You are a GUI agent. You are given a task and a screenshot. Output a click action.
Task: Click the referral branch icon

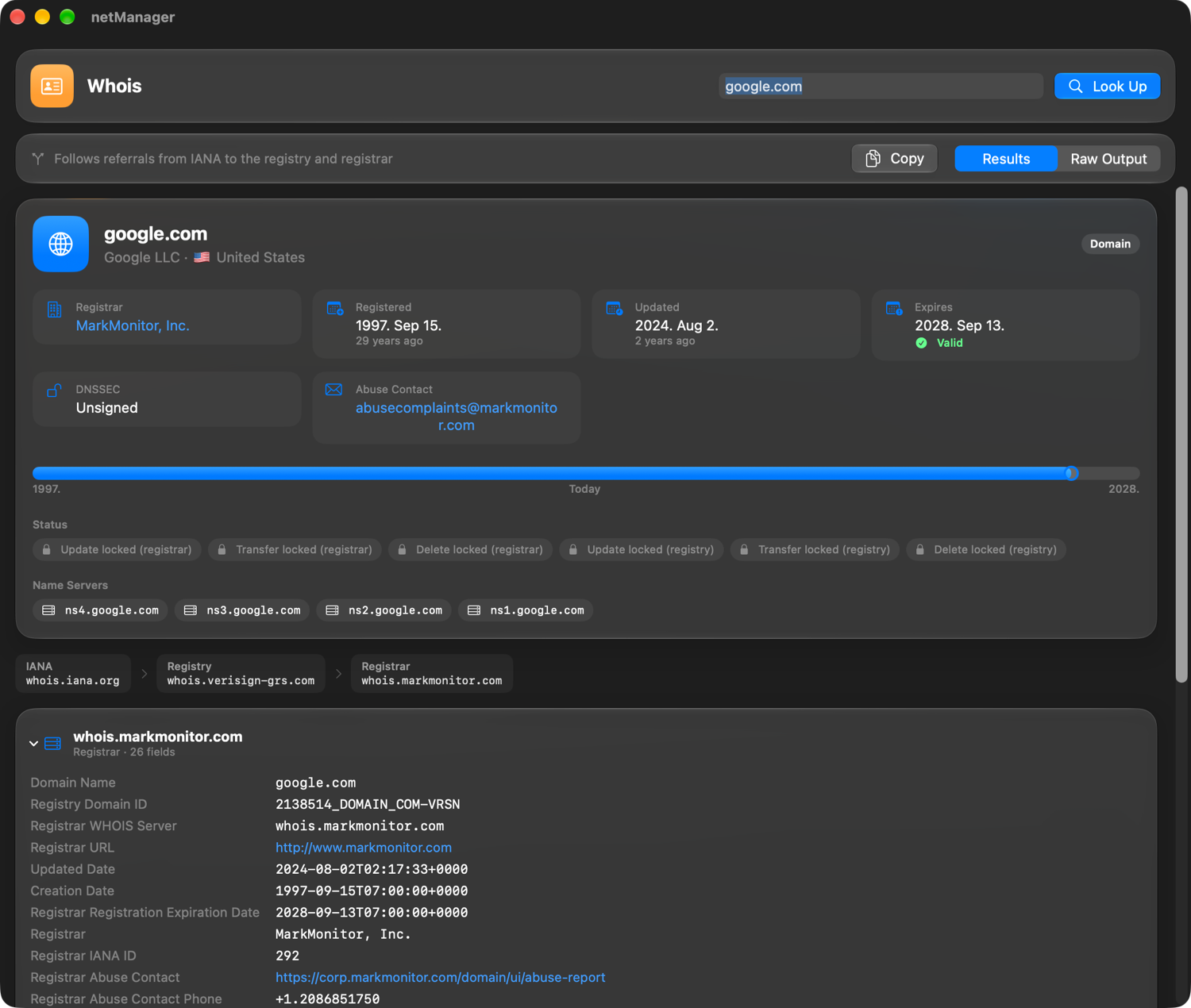(38, 159)
